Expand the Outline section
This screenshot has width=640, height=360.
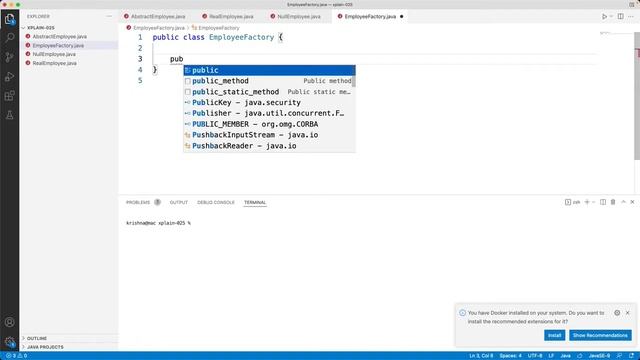[x=37, y=338]
